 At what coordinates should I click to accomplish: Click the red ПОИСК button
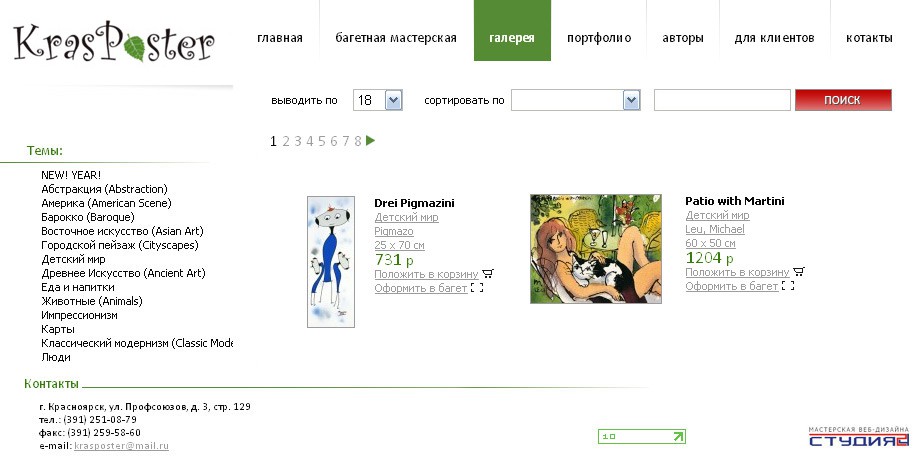843,100
